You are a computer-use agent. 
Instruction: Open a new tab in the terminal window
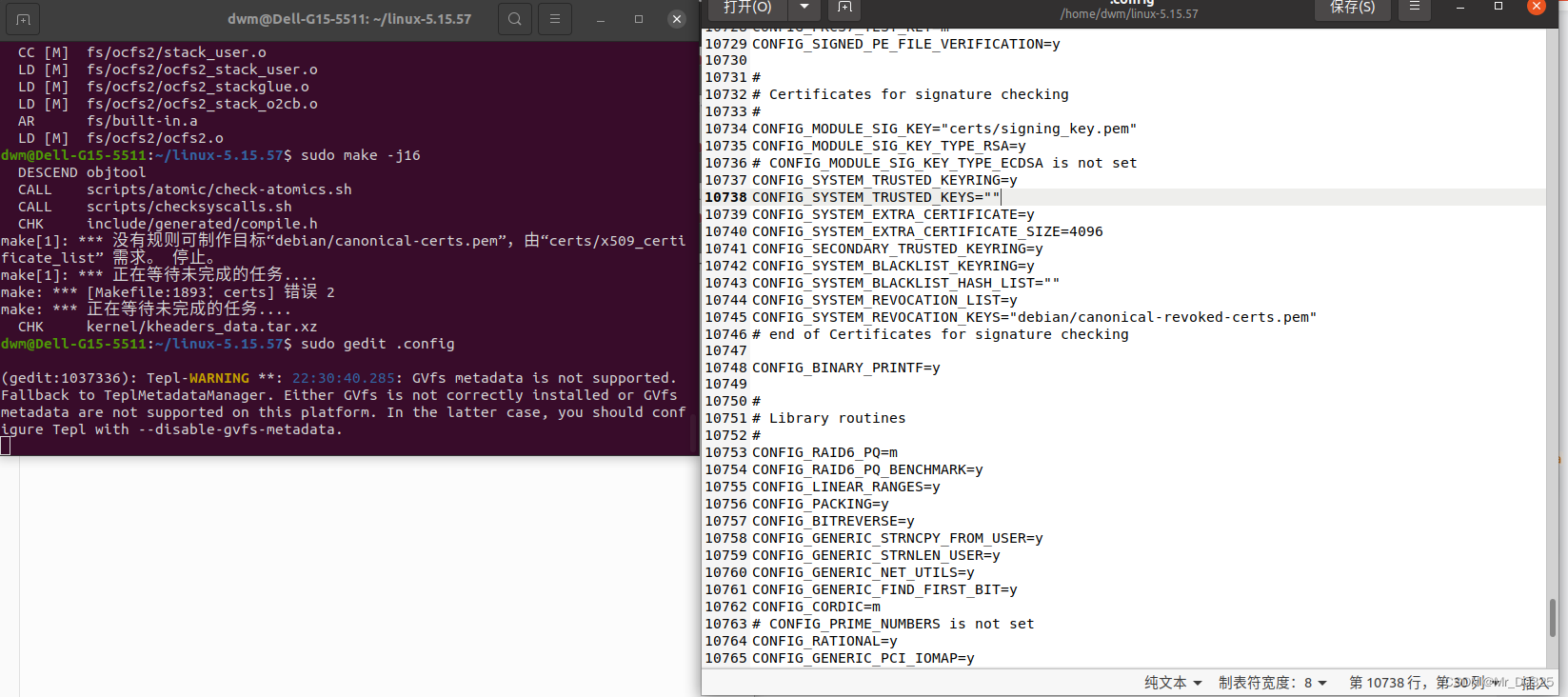(x=23, y=19)
